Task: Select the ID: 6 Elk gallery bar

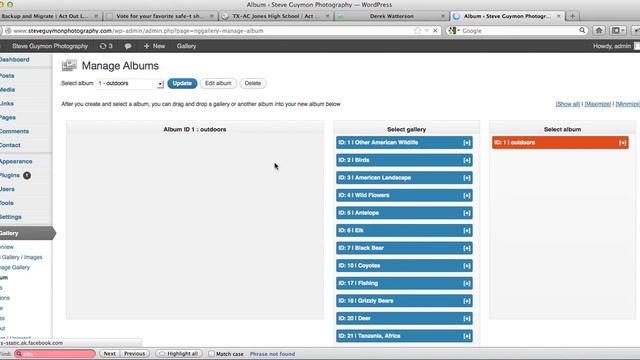Action: click(404, 230)
